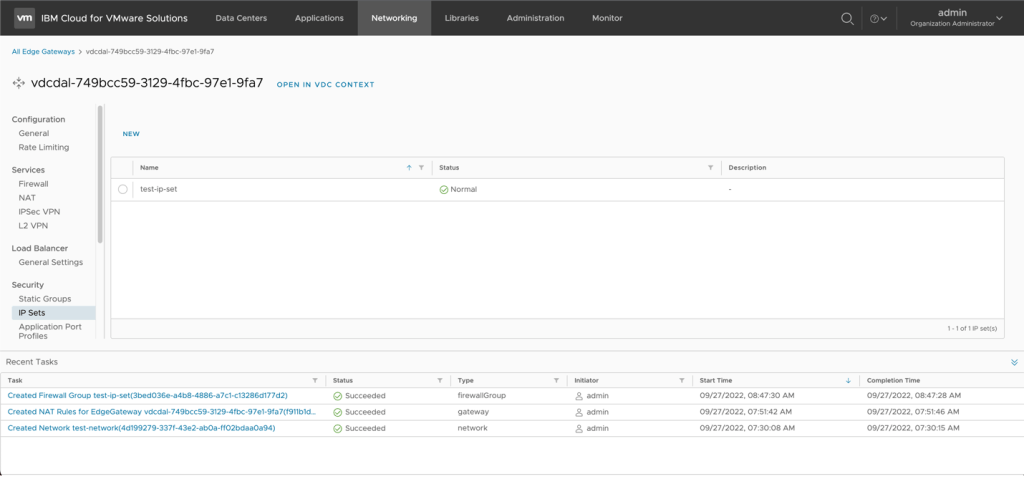Select the test-ip-set radio button

coord(123,189)
